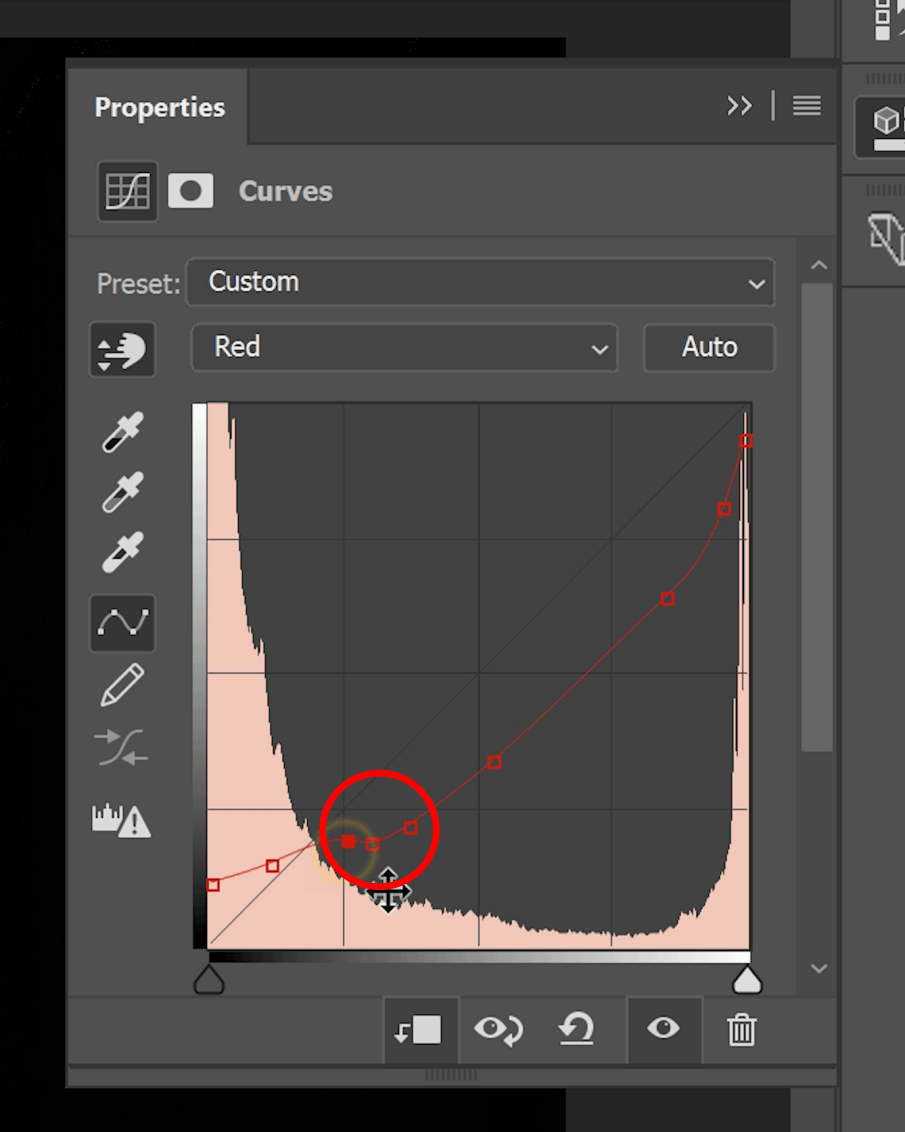Toggle Curves layer visibility eye
Screen dimensions: 905x1132
click(662, 1029)
